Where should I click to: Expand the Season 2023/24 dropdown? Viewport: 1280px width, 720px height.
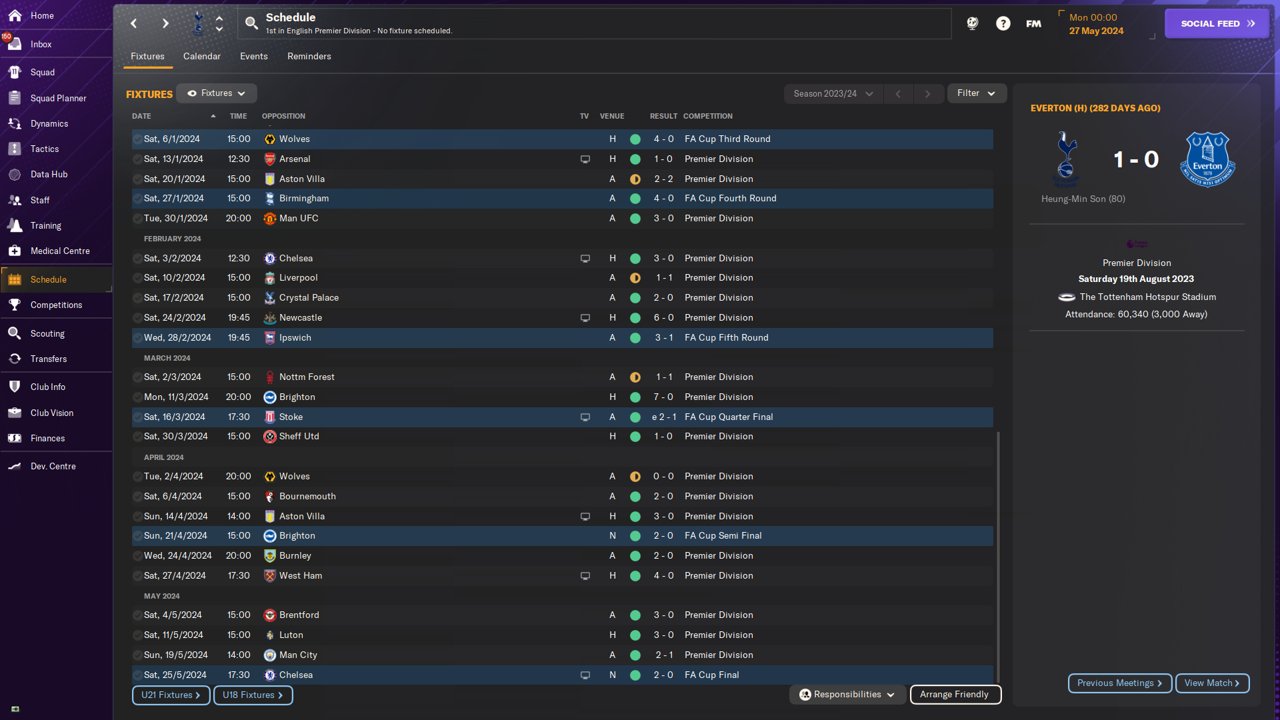click(x=833, y=94)
